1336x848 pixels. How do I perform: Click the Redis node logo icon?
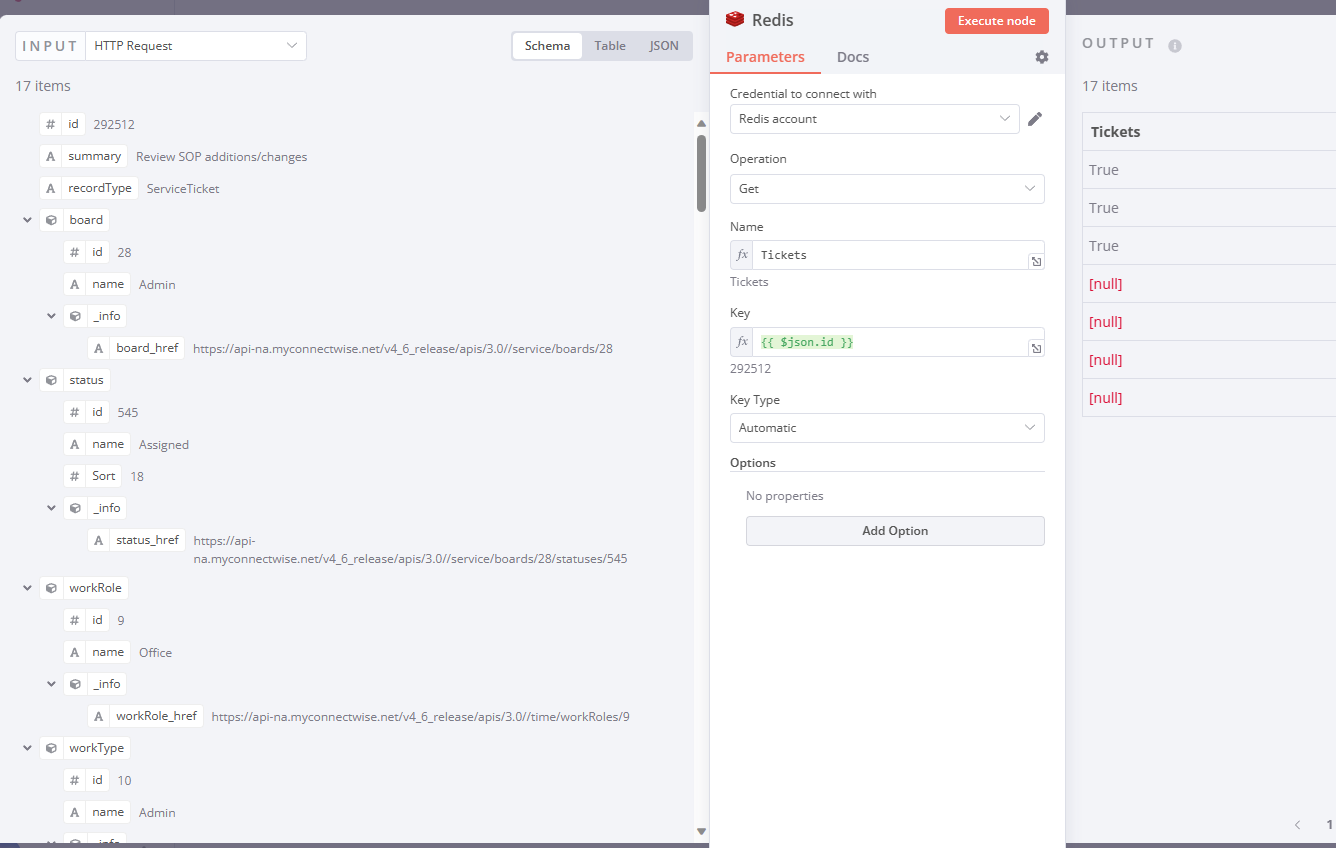click(x=735, y=20)
